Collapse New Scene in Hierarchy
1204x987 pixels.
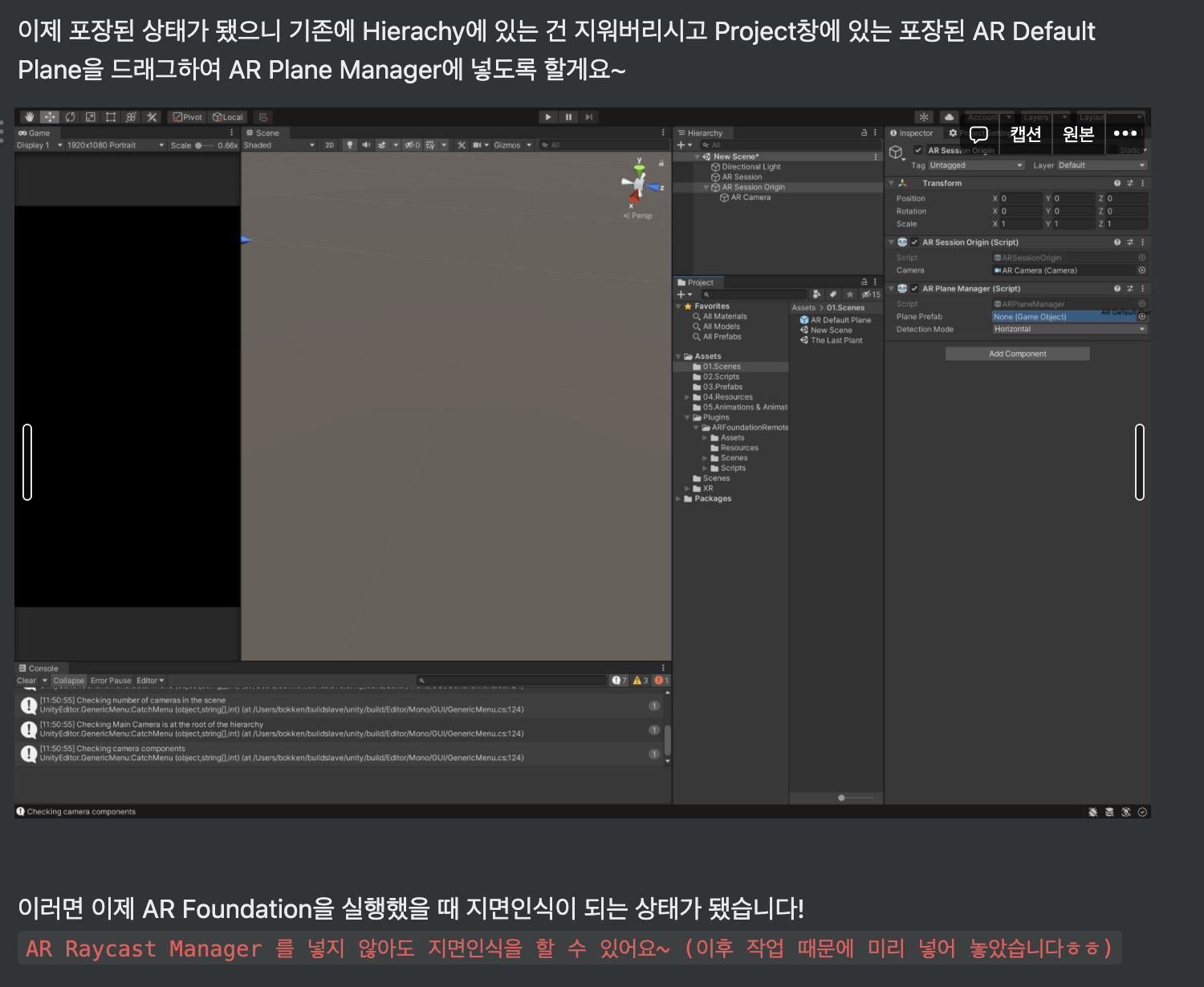698,157
